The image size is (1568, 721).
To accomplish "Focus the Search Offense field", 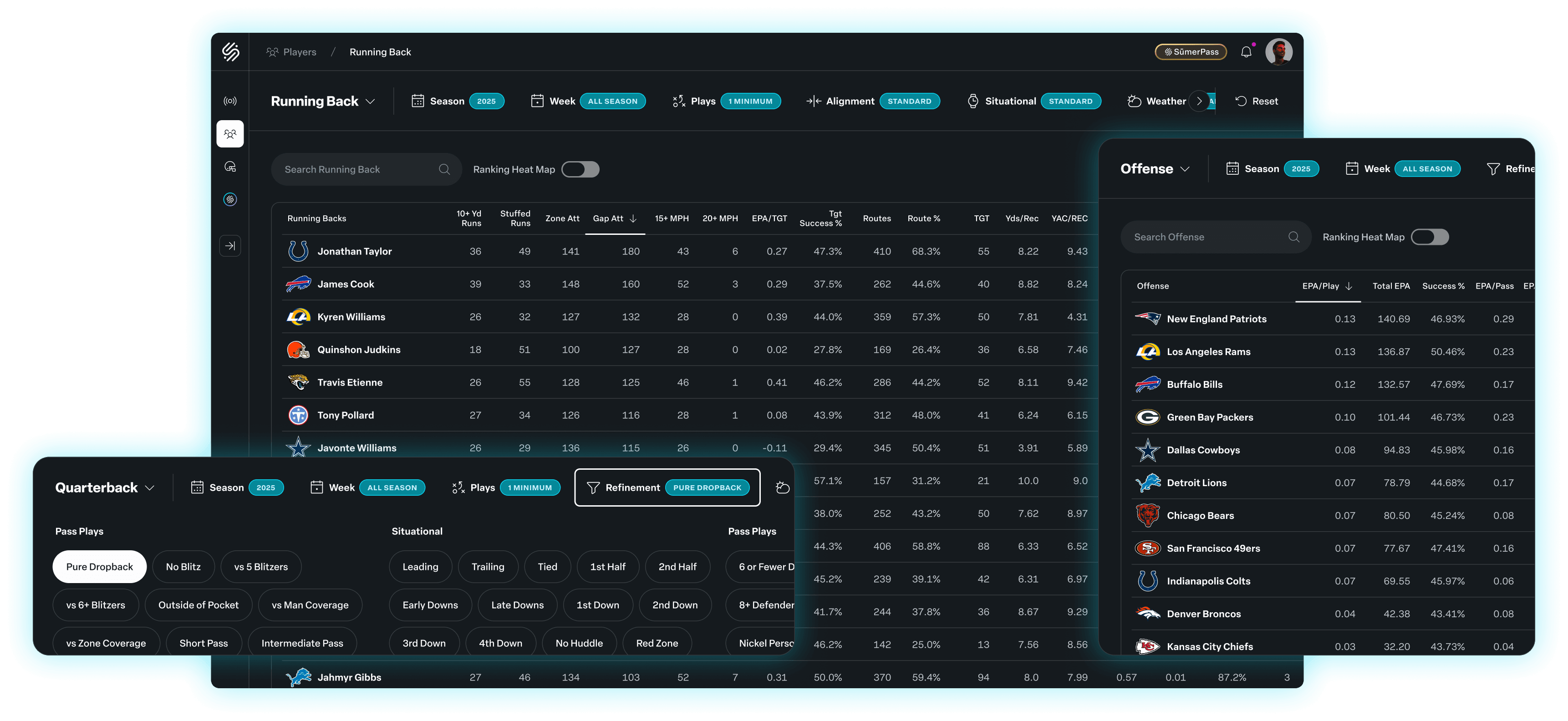I will point(1216,237).
